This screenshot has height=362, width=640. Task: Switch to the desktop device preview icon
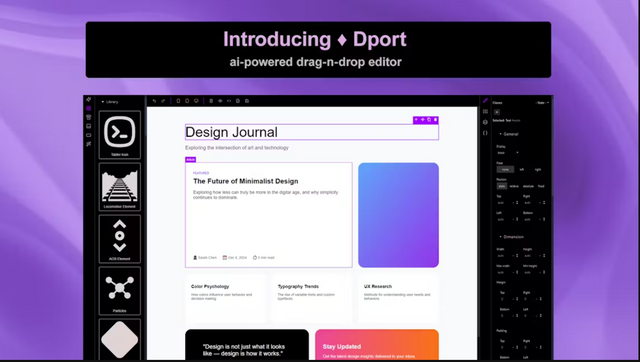196,101
